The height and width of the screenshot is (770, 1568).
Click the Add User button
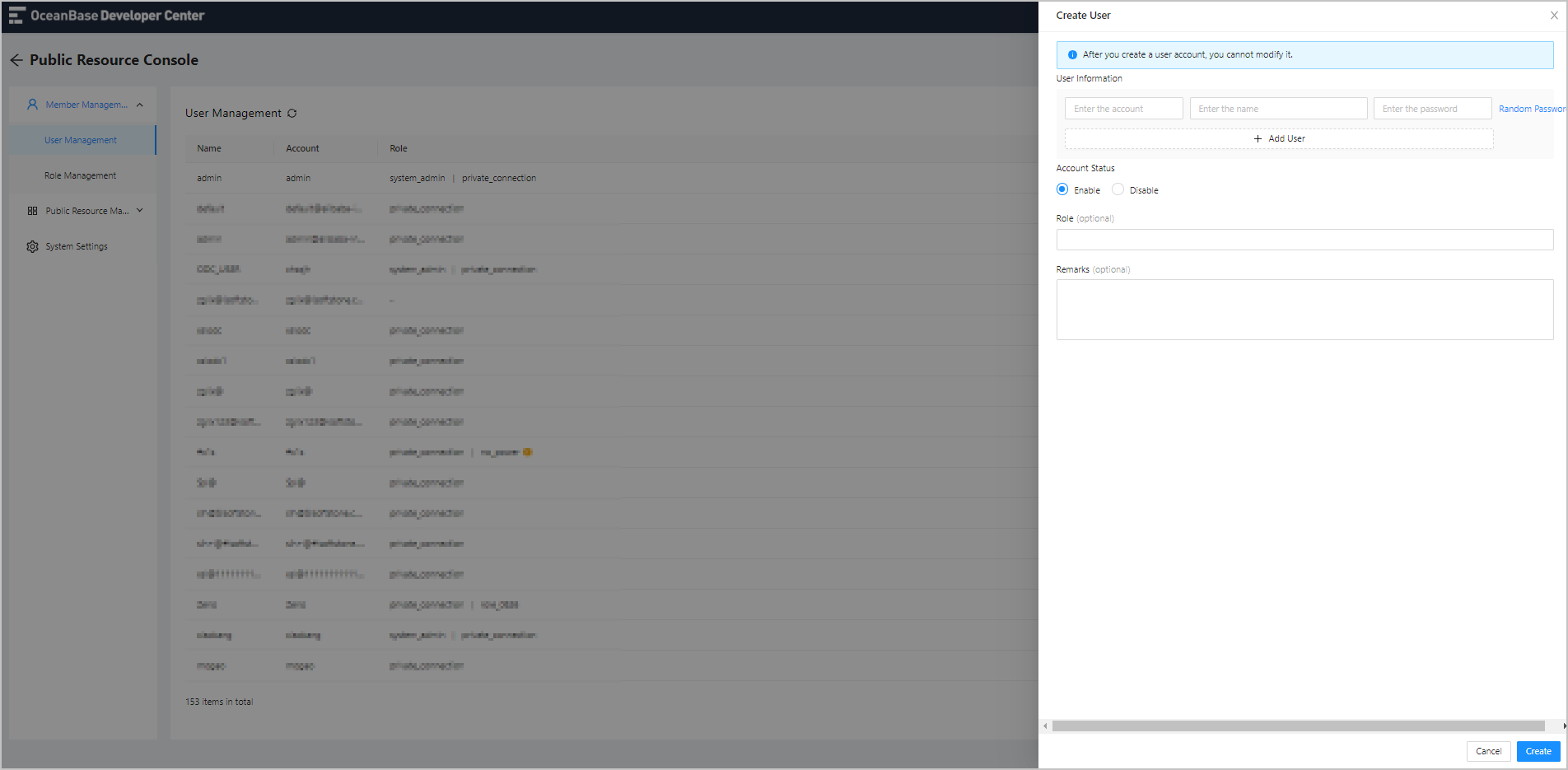(x=1279, y=138)
